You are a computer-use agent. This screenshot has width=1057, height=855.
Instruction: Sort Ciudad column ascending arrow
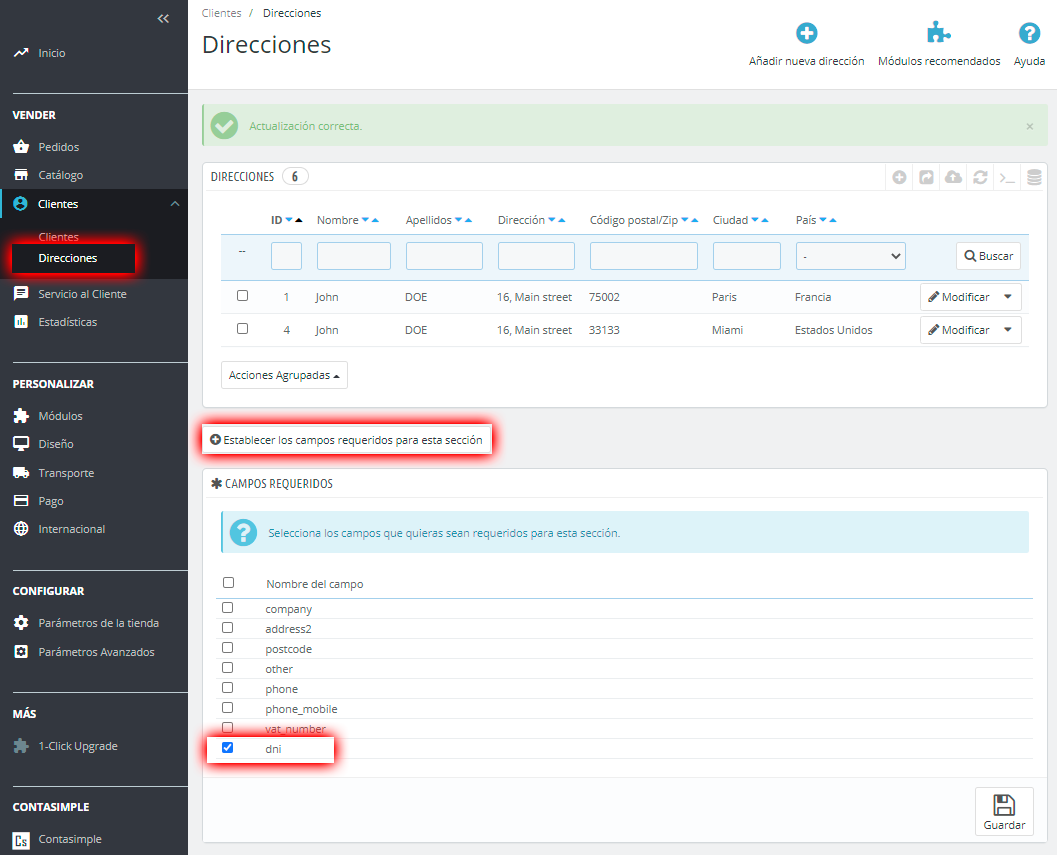[765, 220]
